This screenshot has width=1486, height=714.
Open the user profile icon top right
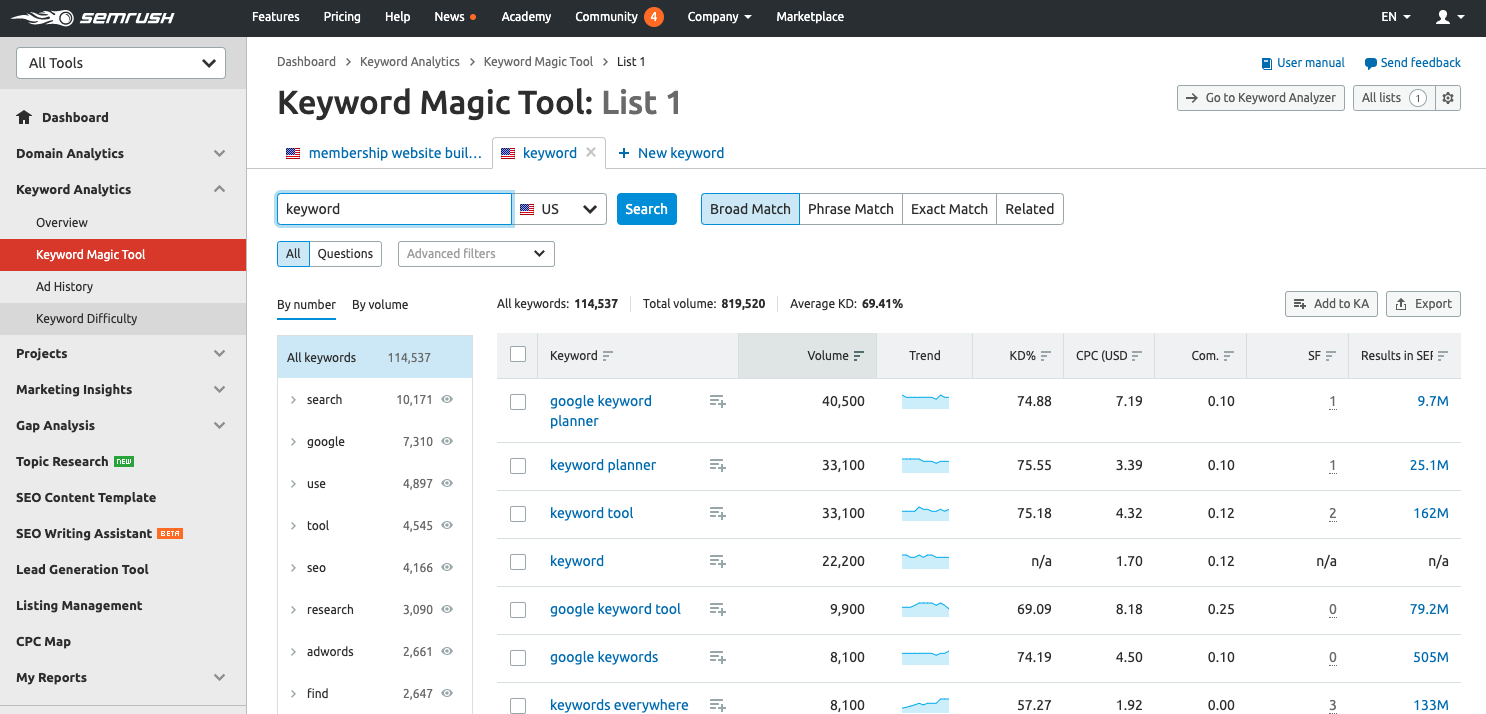[1443, 16]
